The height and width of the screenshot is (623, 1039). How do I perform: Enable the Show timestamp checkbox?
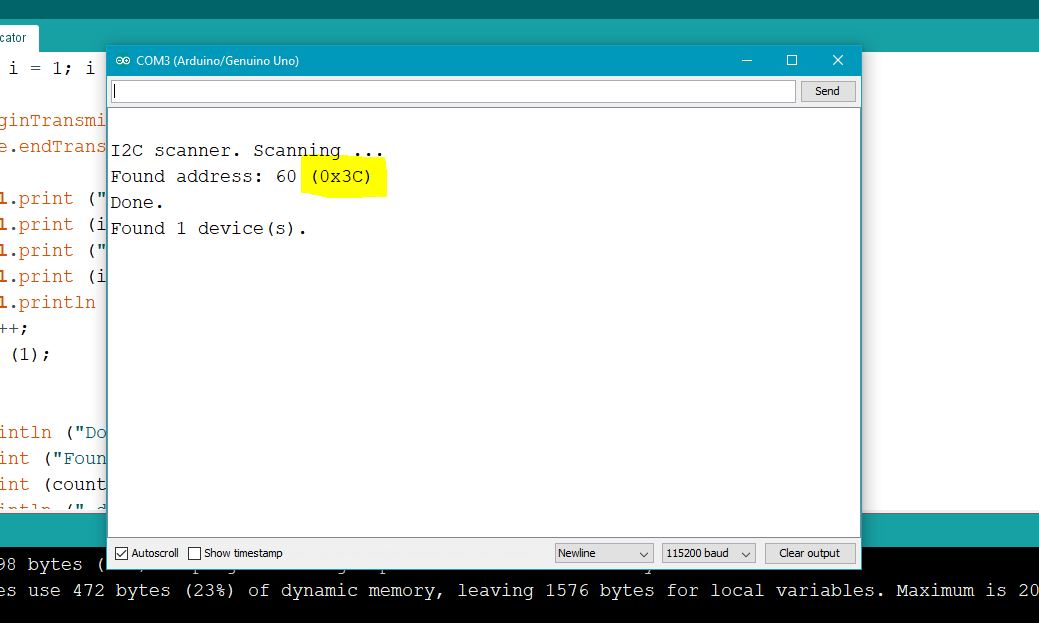(193, 552)
